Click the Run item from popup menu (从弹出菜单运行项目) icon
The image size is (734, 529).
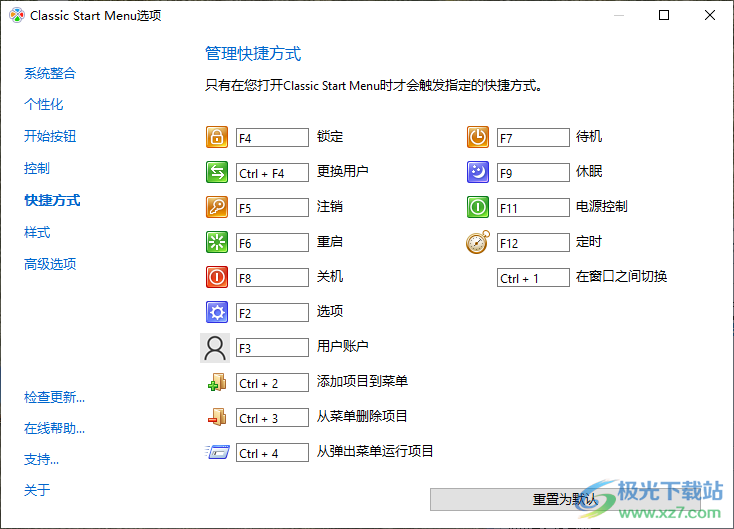coord(217,452)
